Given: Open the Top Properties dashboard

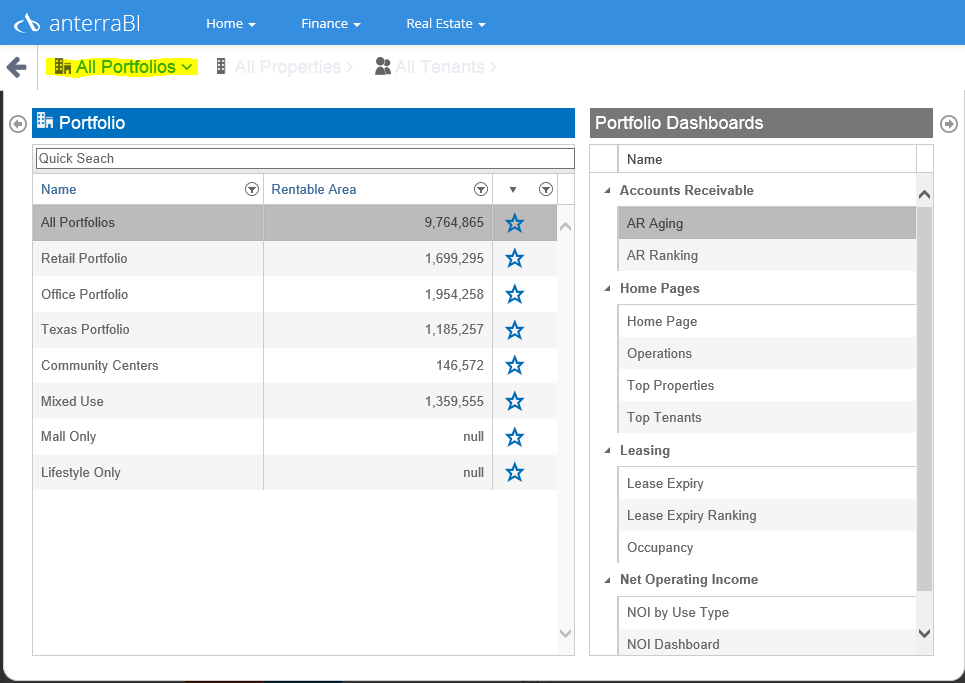Looking at the screenshot, I should point(767,385).
